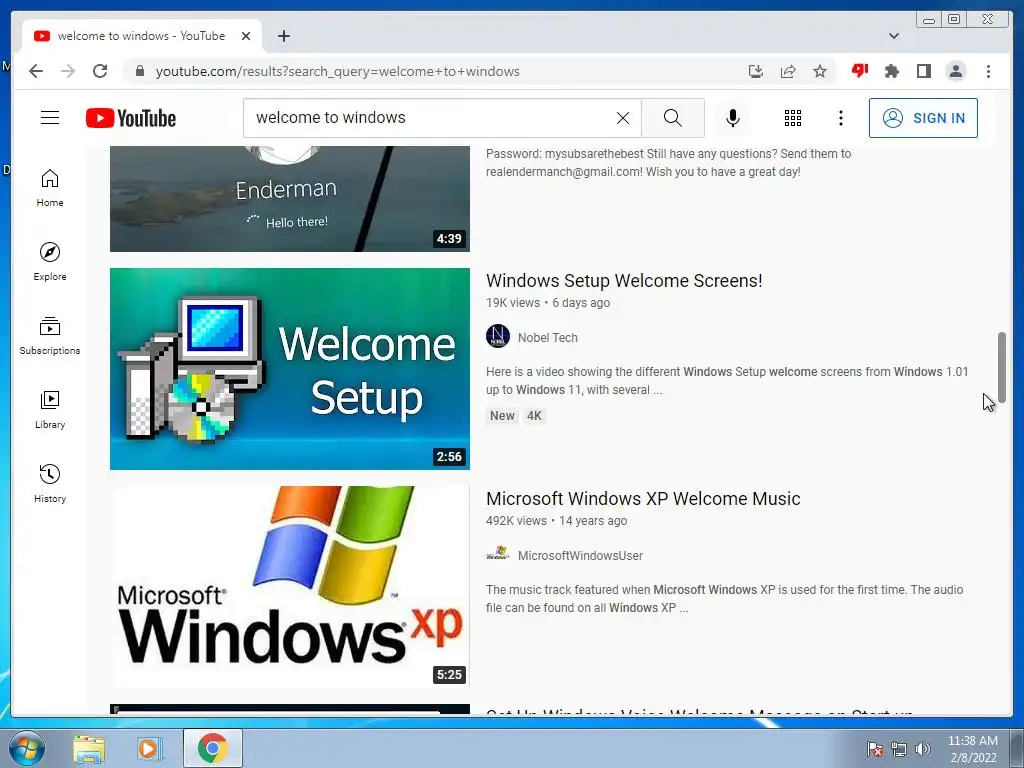Open the Chrome profile avatar
1024x768 pixels.
[955, 71]
